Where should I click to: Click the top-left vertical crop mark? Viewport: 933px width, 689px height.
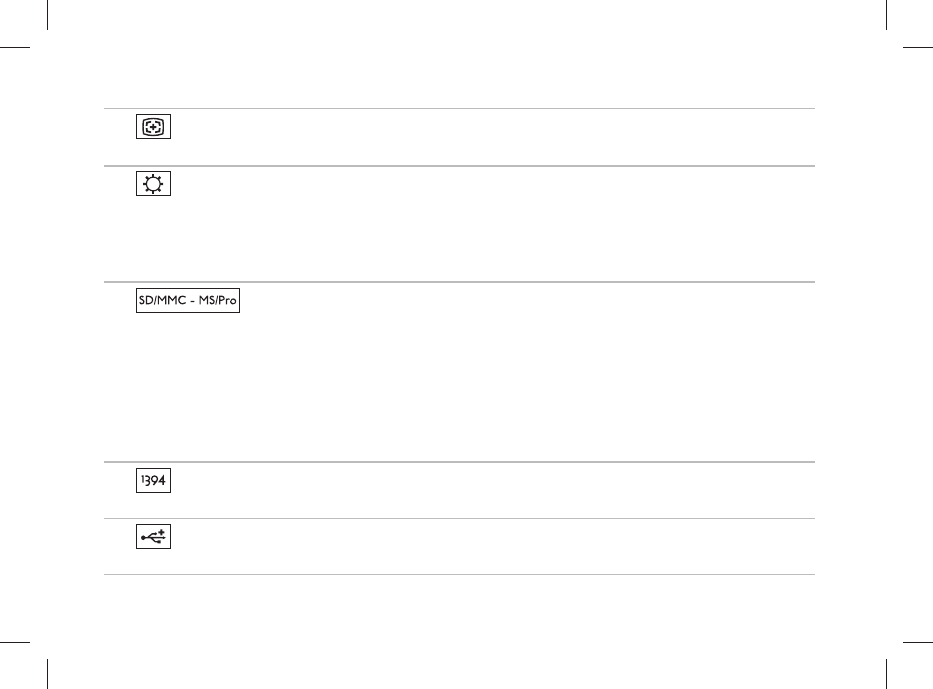48,15
